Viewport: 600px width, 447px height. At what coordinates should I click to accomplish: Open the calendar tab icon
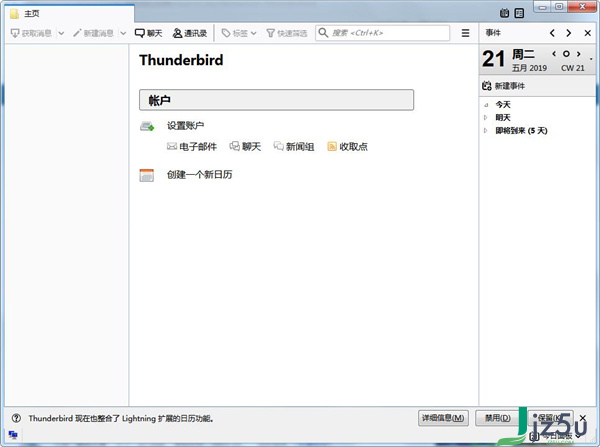pos(504,13)
